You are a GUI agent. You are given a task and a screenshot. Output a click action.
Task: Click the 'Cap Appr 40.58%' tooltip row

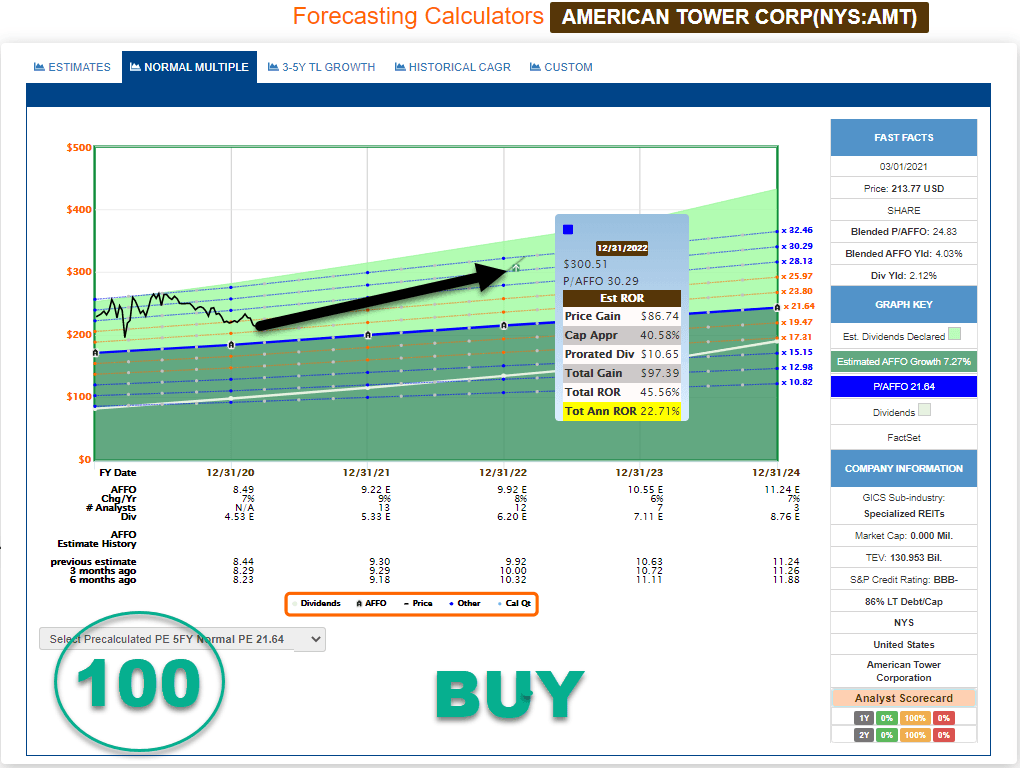pyautogui.click(x=622, y=335)
